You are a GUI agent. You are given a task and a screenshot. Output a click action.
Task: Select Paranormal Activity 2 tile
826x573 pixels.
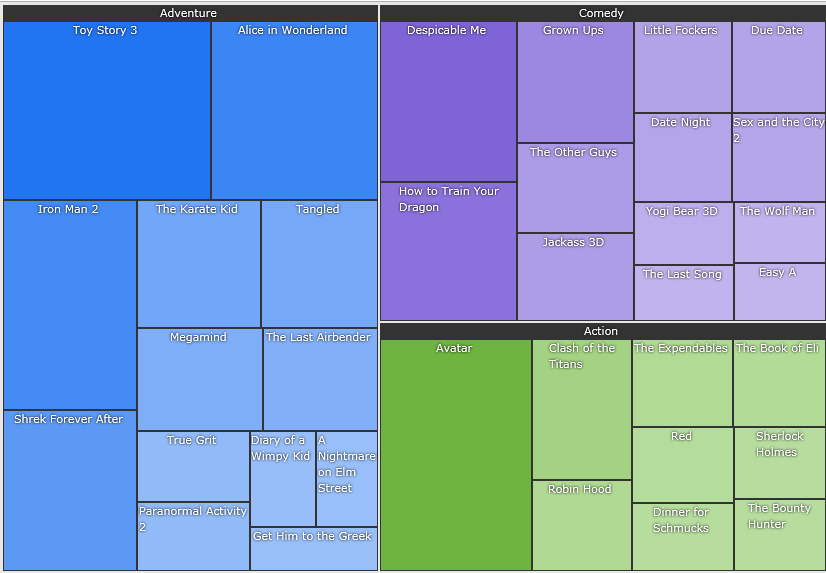click(193, 536)
